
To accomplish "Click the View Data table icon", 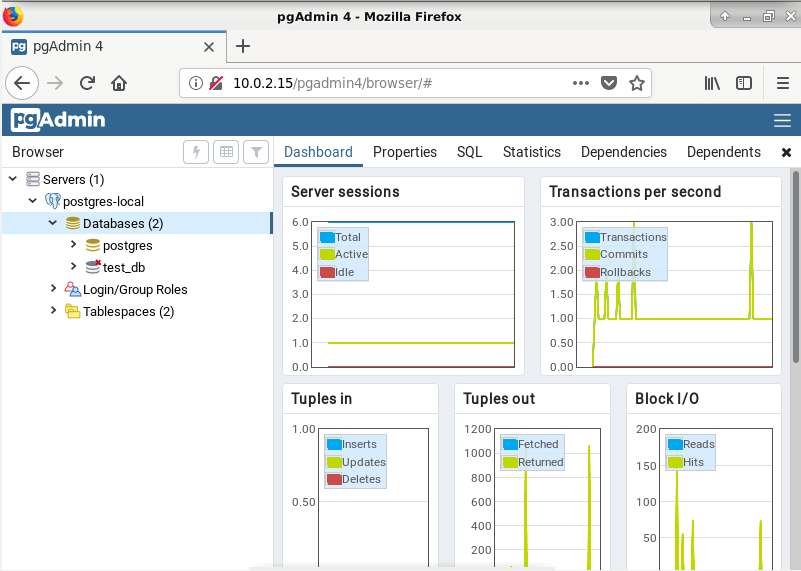I will [x=226, y=152].
